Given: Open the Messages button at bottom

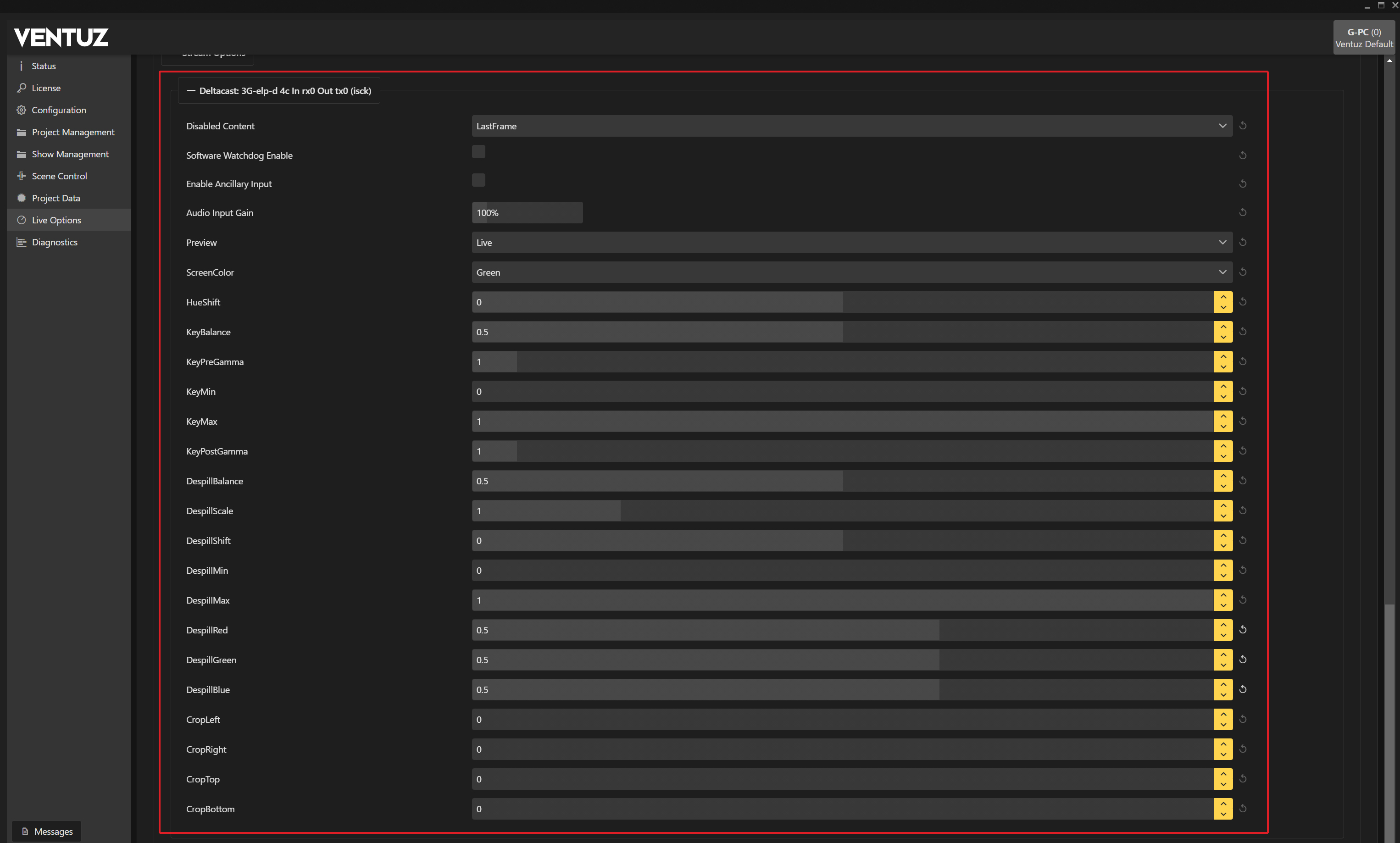Looking at the screenshot, I should 47,831.
